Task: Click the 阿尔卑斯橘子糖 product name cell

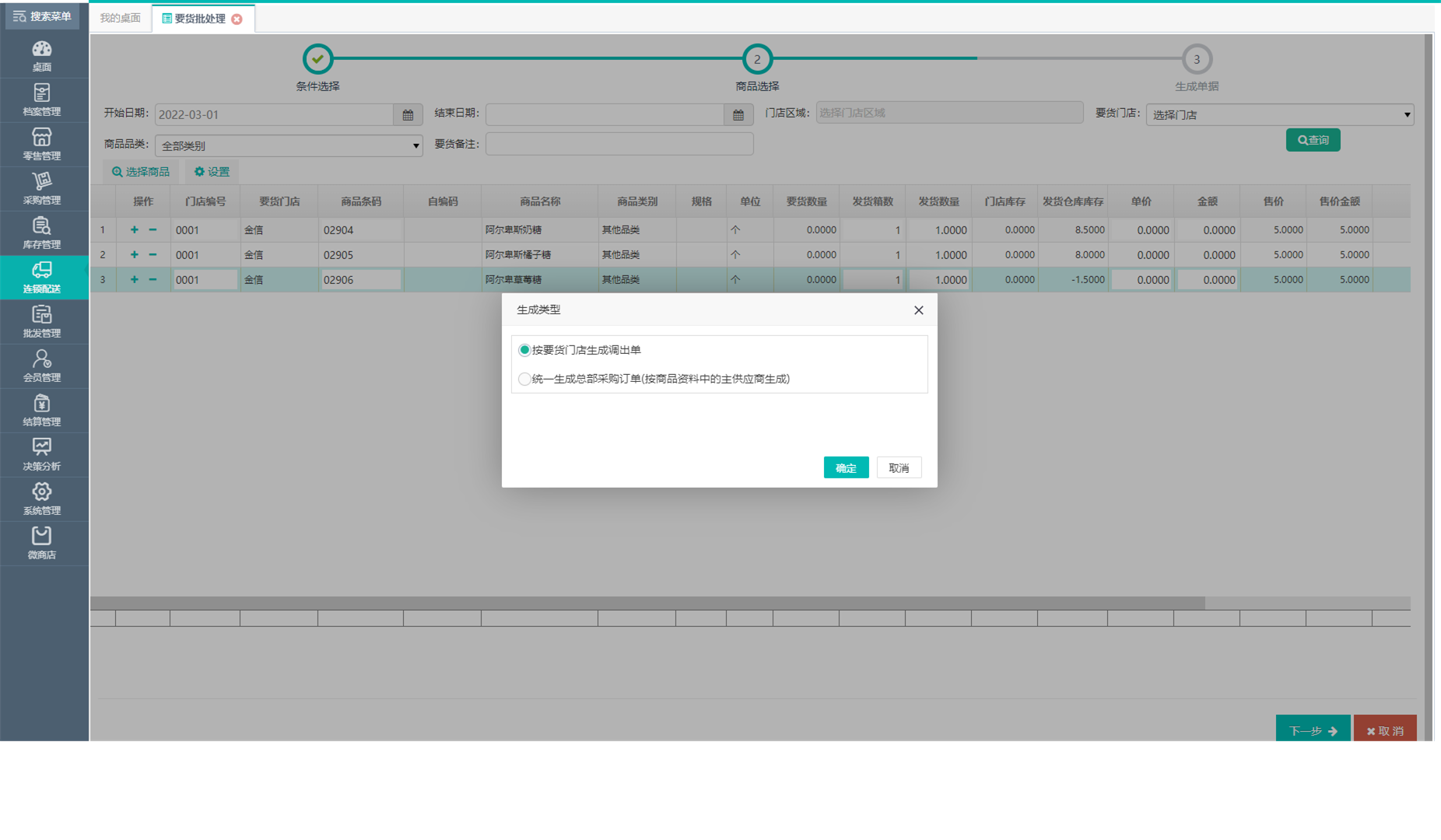Action: point(540,254)
